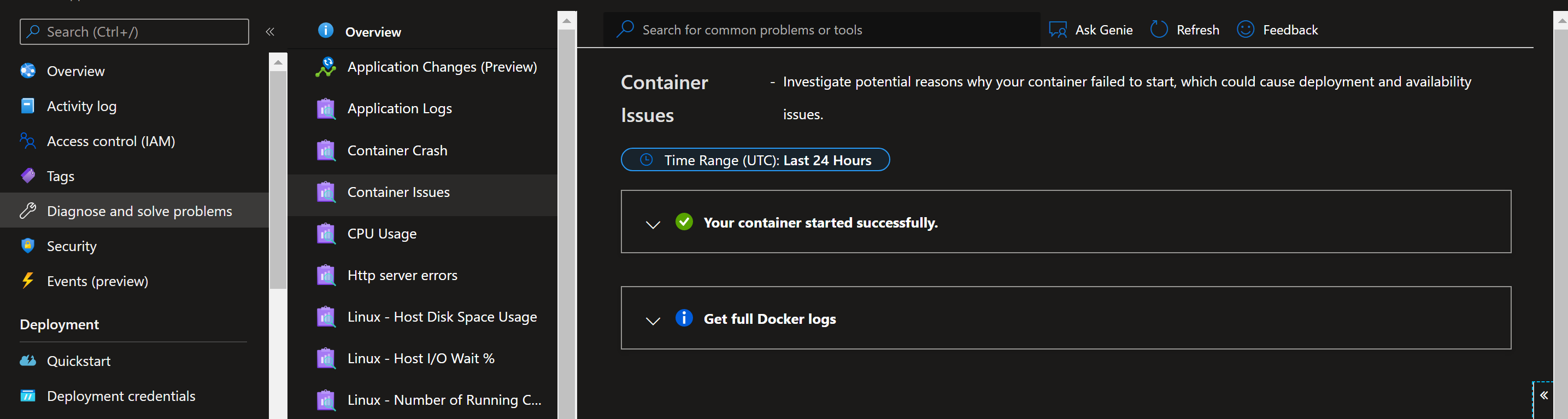Click Search for common problems or tools field

(x=822, y=29)
